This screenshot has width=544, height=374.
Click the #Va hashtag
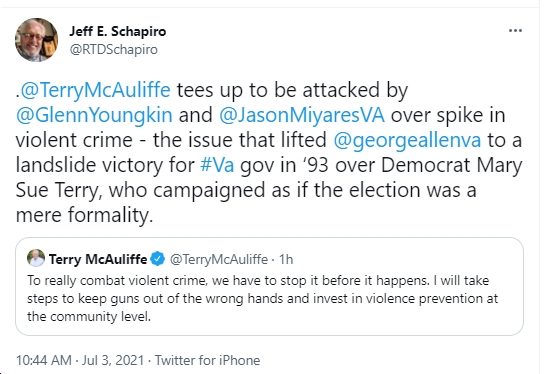click(217, 165)
